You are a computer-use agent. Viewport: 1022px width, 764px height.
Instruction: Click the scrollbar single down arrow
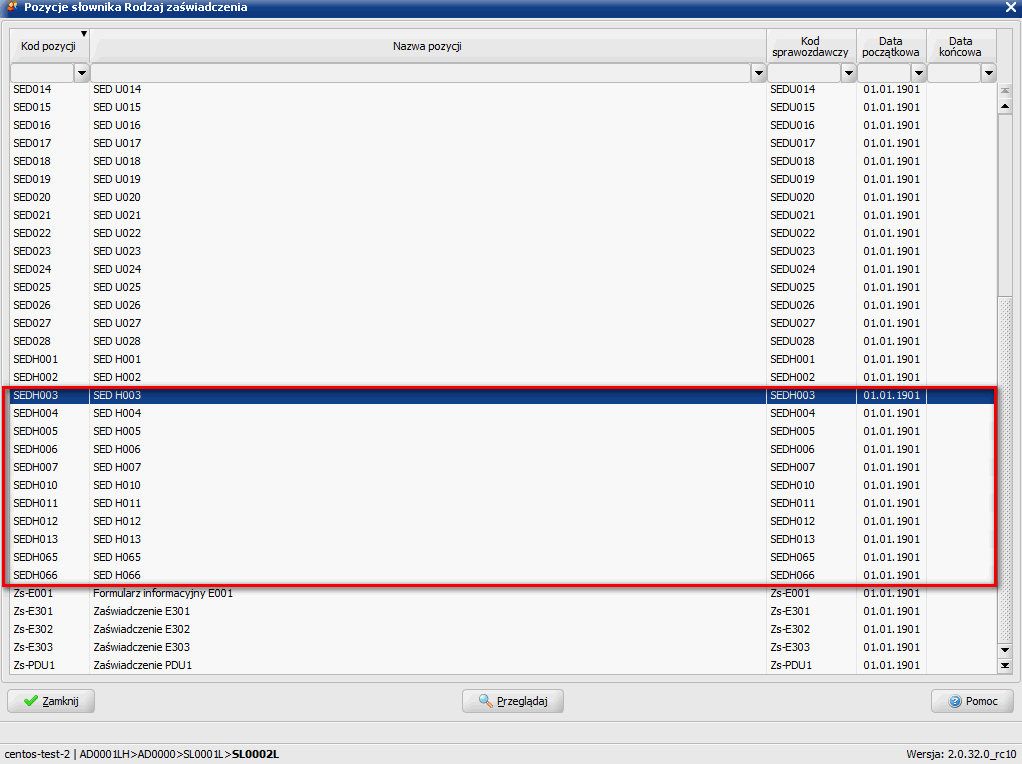pos(1005,650)
